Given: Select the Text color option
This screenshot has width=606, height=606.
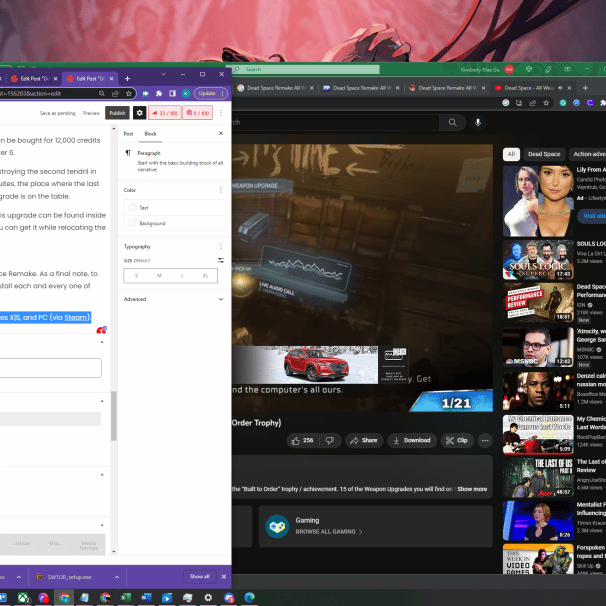Looking at the screenshot, I should [x=174, y=208].
